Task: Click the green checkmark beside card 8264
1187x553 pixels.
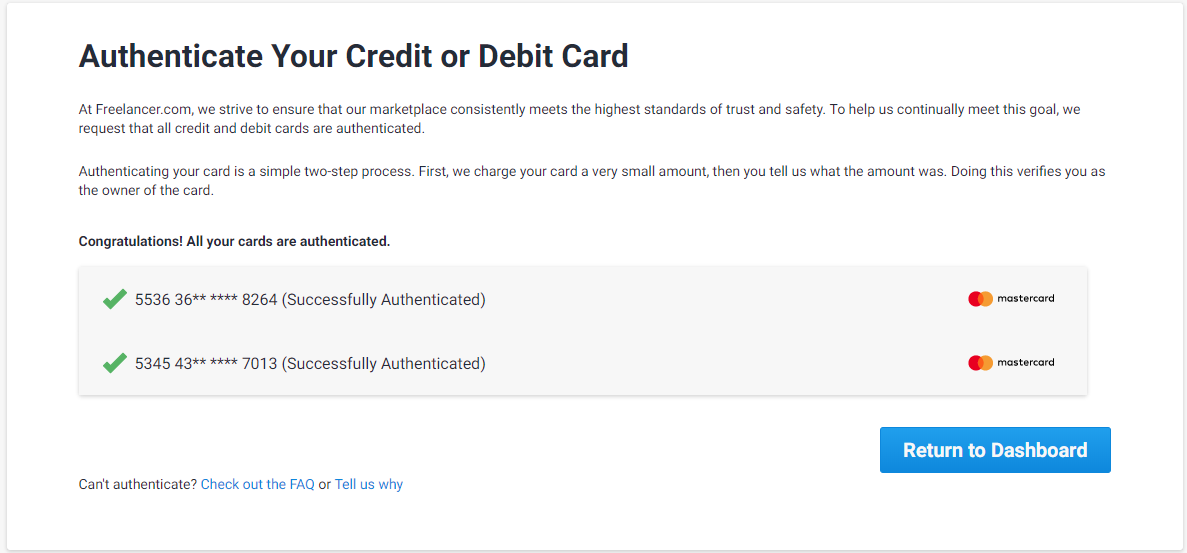Action: point(114,299)
